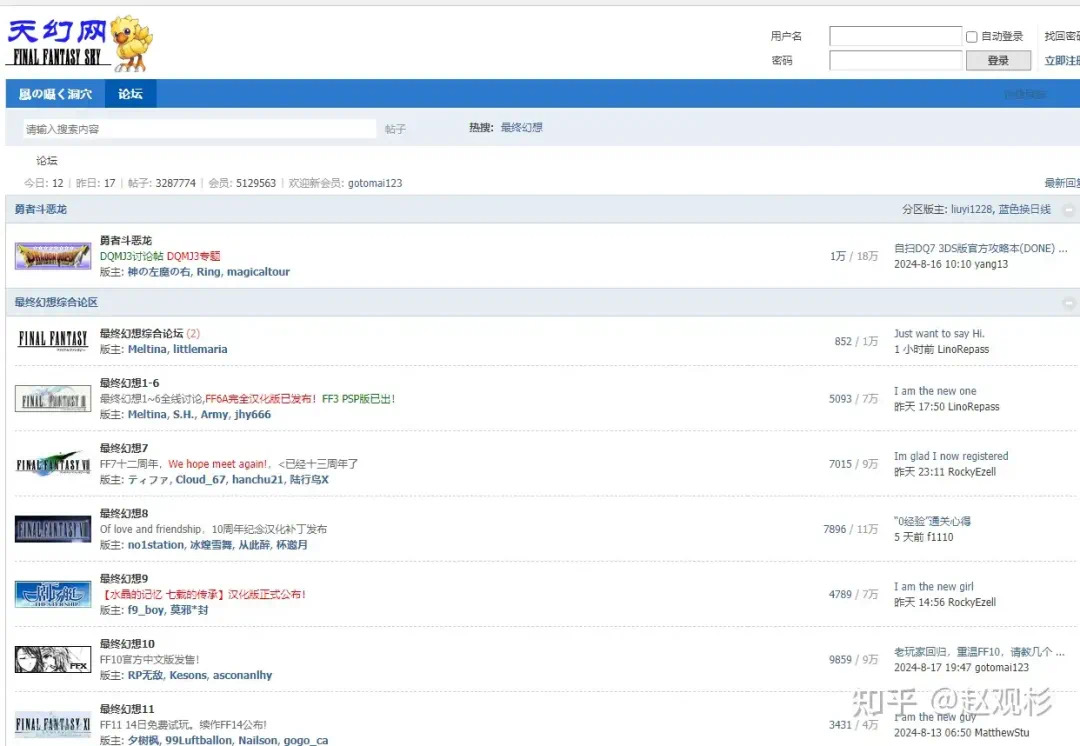Click the 登录 login button
The height and width of the screenshot is (746, 1080).
click(998, 61)
